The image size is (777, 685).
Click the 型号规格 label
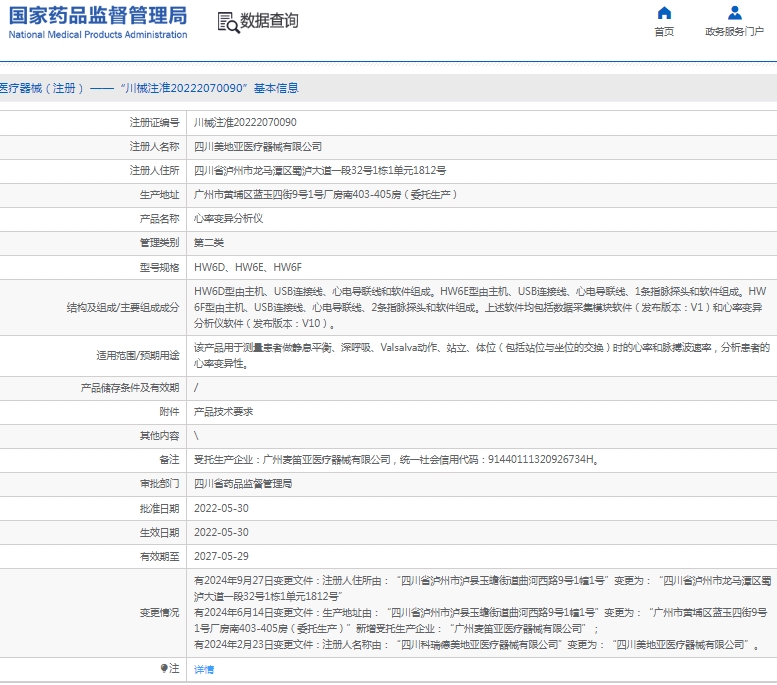[159, 268]
